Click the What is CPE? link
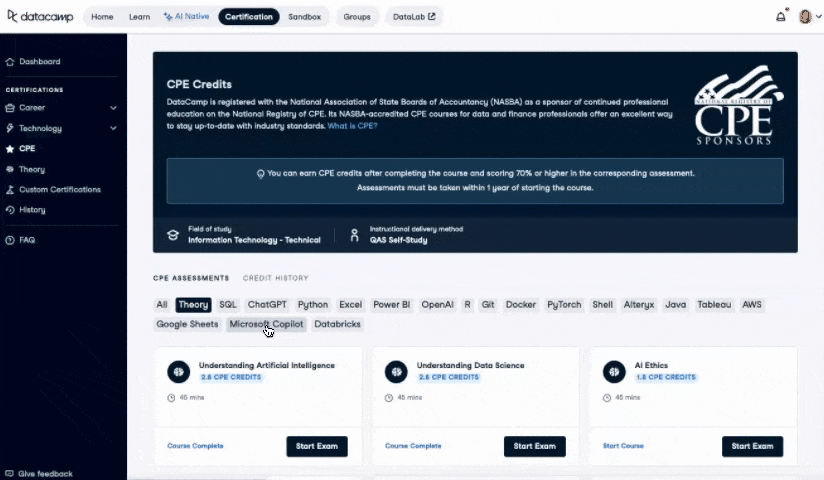Screen dimensions: 824x480 click(352, 126)
